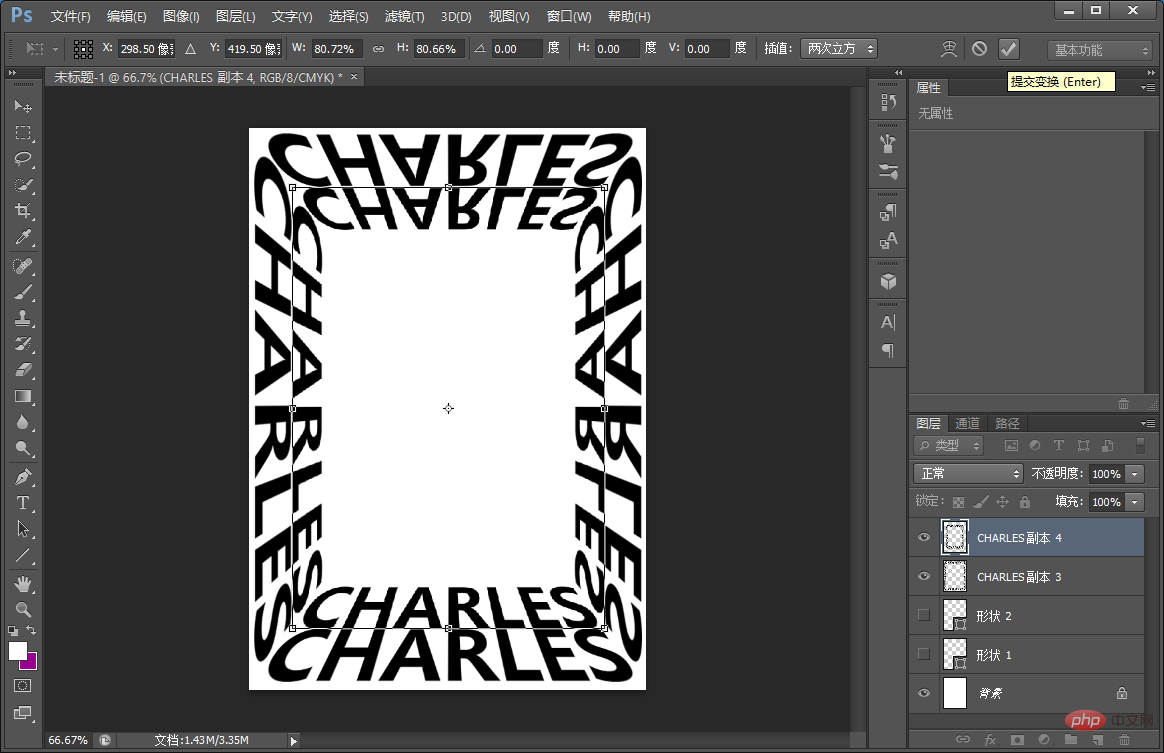The width and height of the screenshot is (1164, 753).
Task: Open the 视图(V) menu
Action: click(x=509, y=16)
